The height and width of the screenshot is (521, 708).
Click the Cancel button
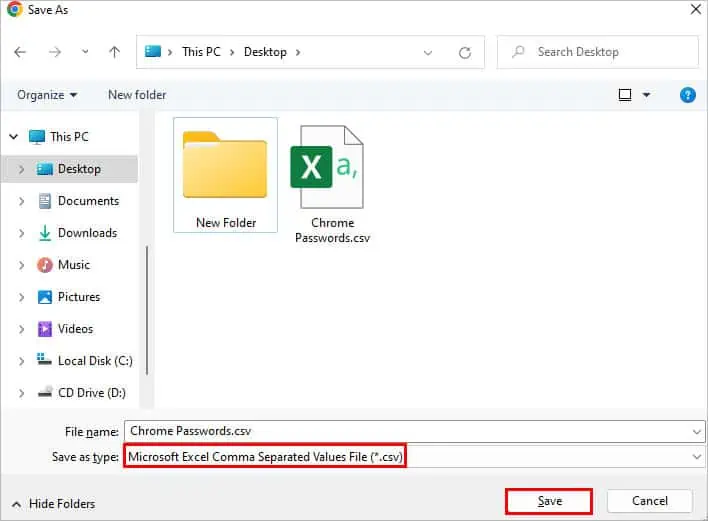pos(649,501)
